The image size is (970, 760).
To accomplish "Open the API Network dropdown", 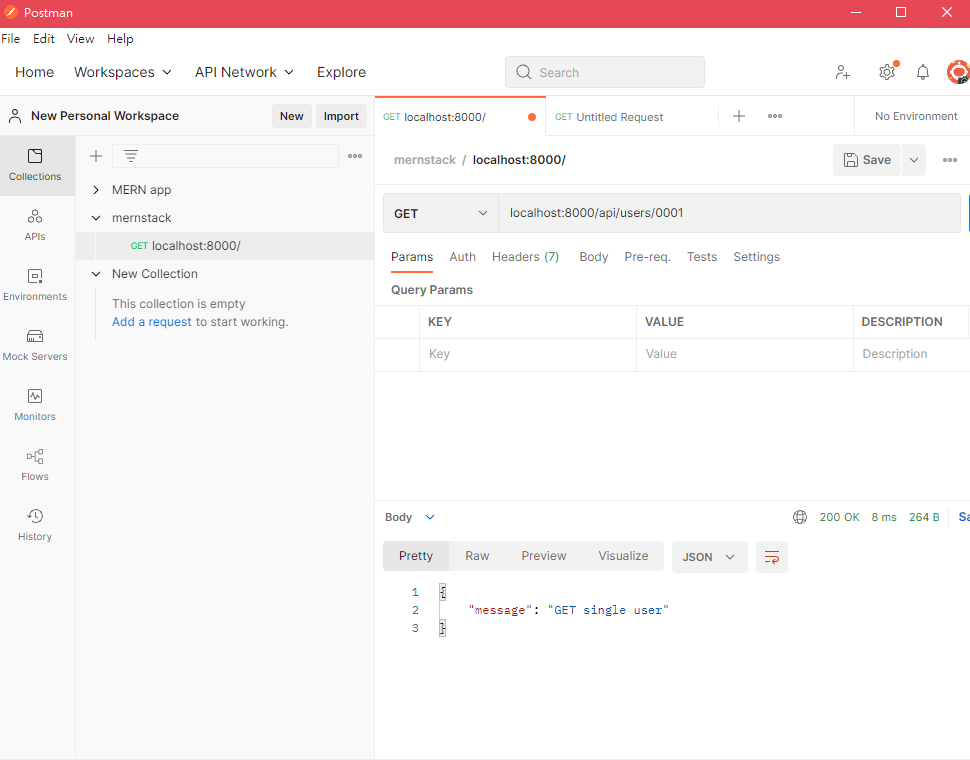I will [244, 72].
